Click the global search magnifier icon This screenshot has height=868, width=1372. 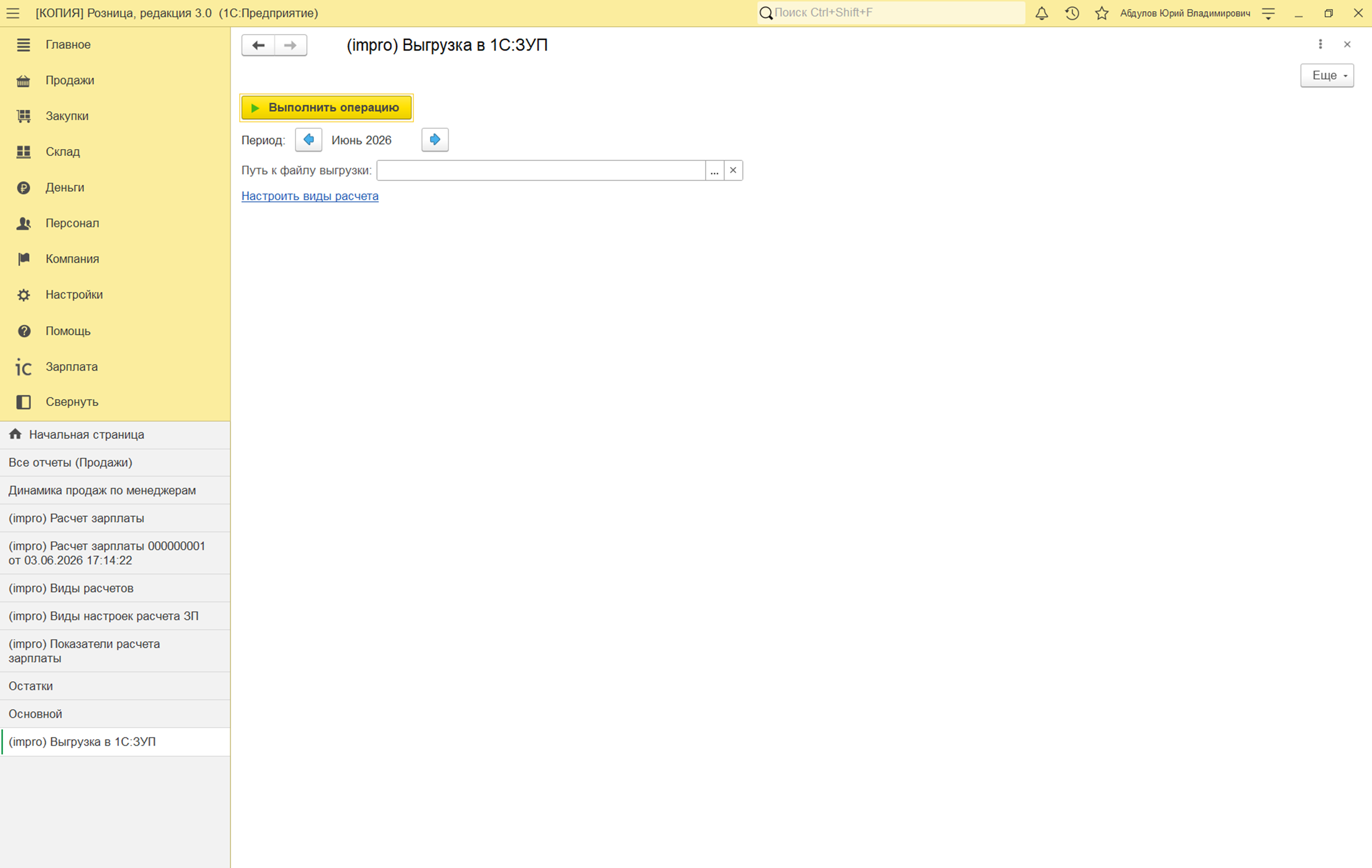[x=766, y=13]
